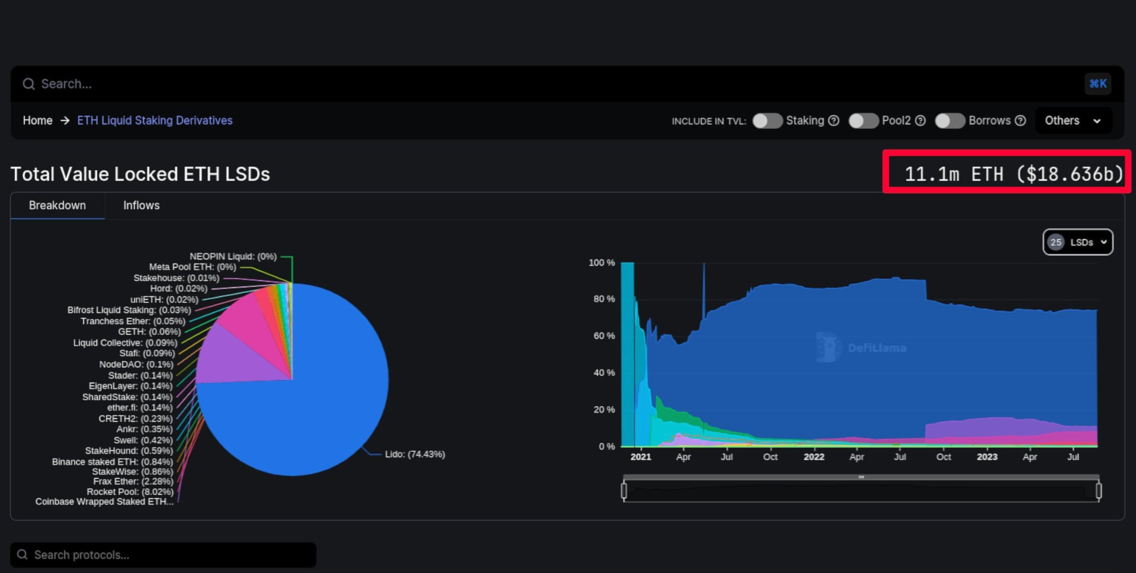Switch to the Breakdown tab

click(57, 206)
